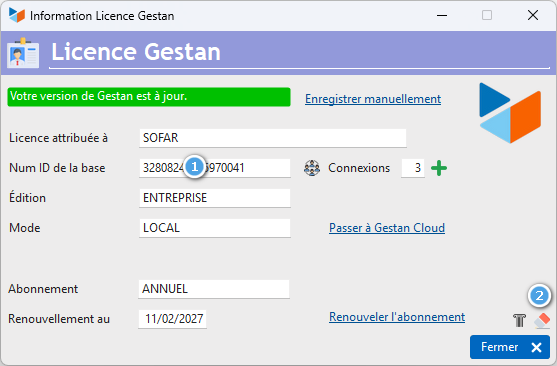
Task: Click the Num ID de la base field
Action: 215,168
